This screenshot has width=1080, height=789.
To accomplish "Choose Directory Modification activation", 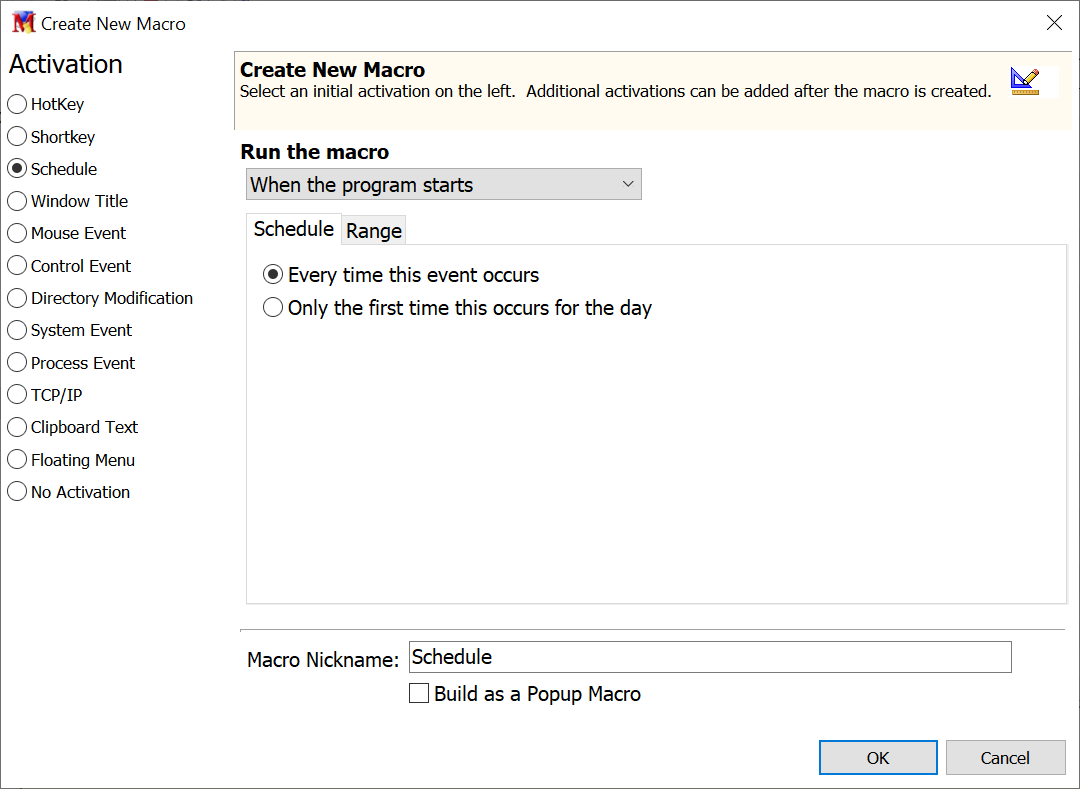I will click(x=17, y=298).
